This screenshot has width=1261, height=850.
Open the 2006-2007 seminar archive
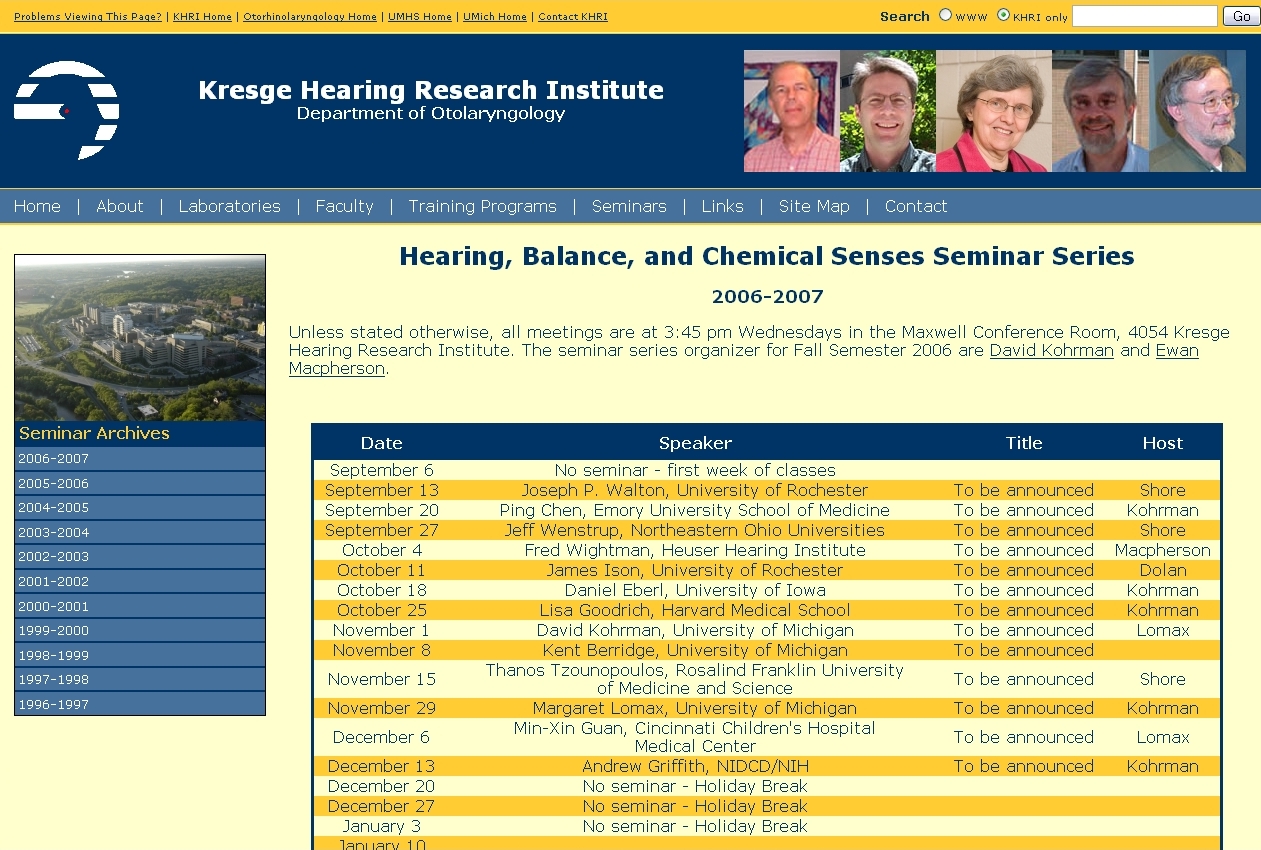pyautogui.click(x=140, y=459)
